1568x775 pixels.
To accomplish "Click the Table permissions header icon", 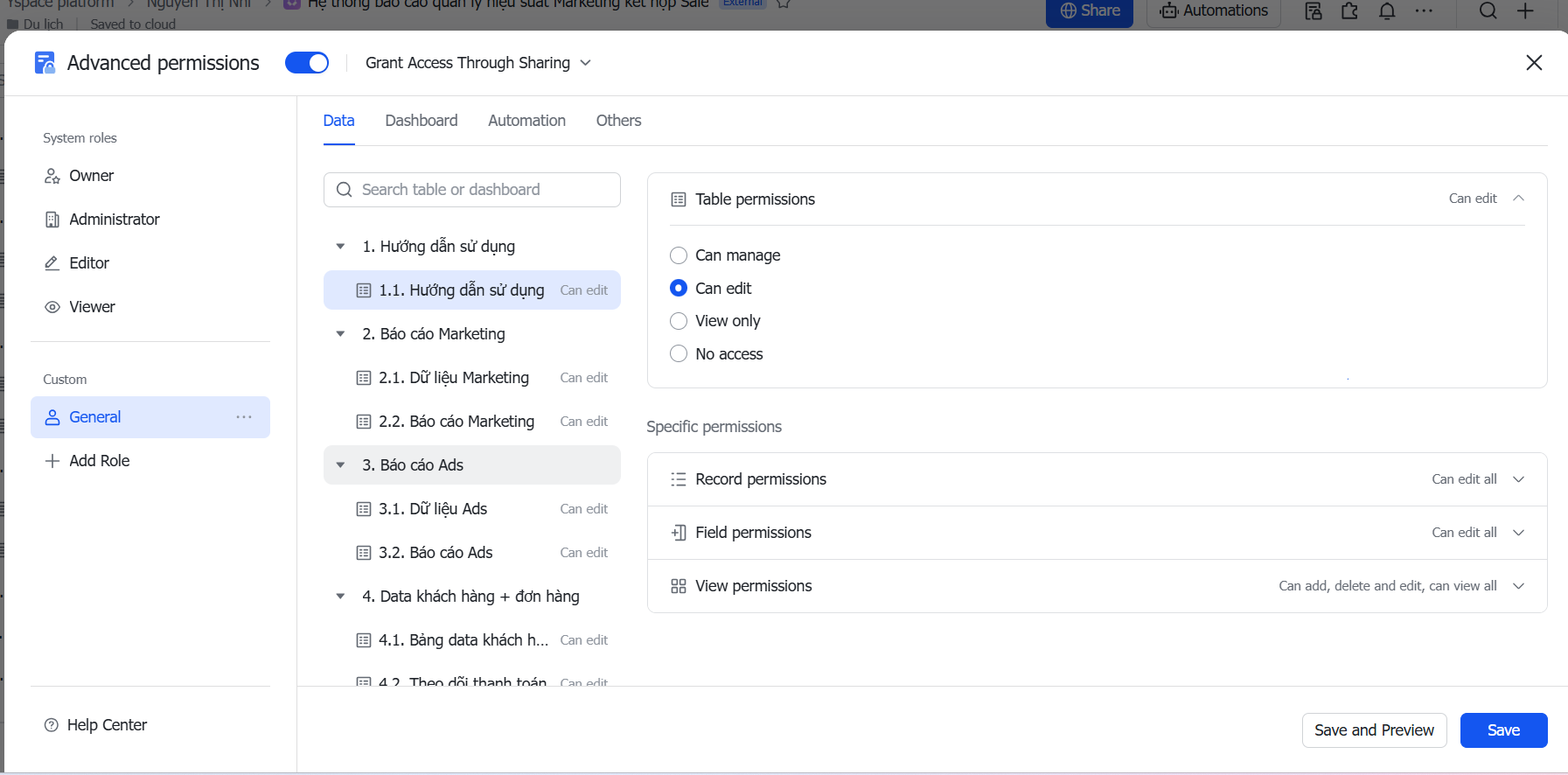I will 679,199.
